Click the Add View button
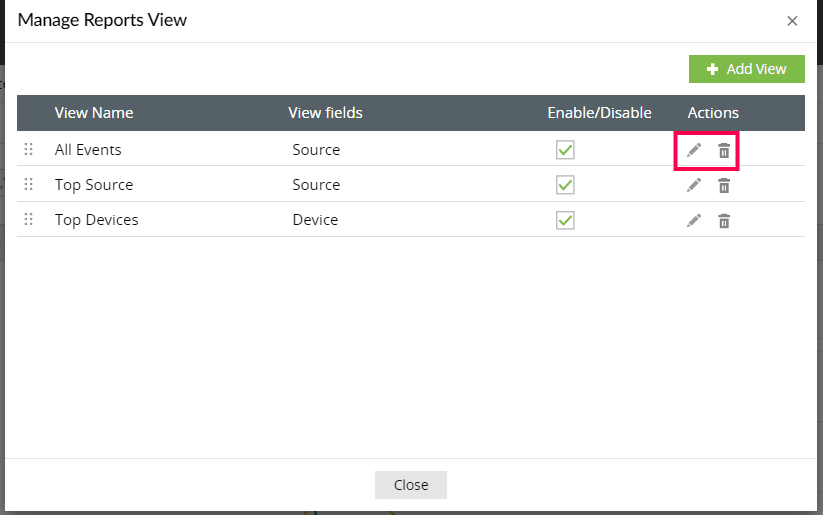Viewport: 823px width, 515px height. pos(746,69)
